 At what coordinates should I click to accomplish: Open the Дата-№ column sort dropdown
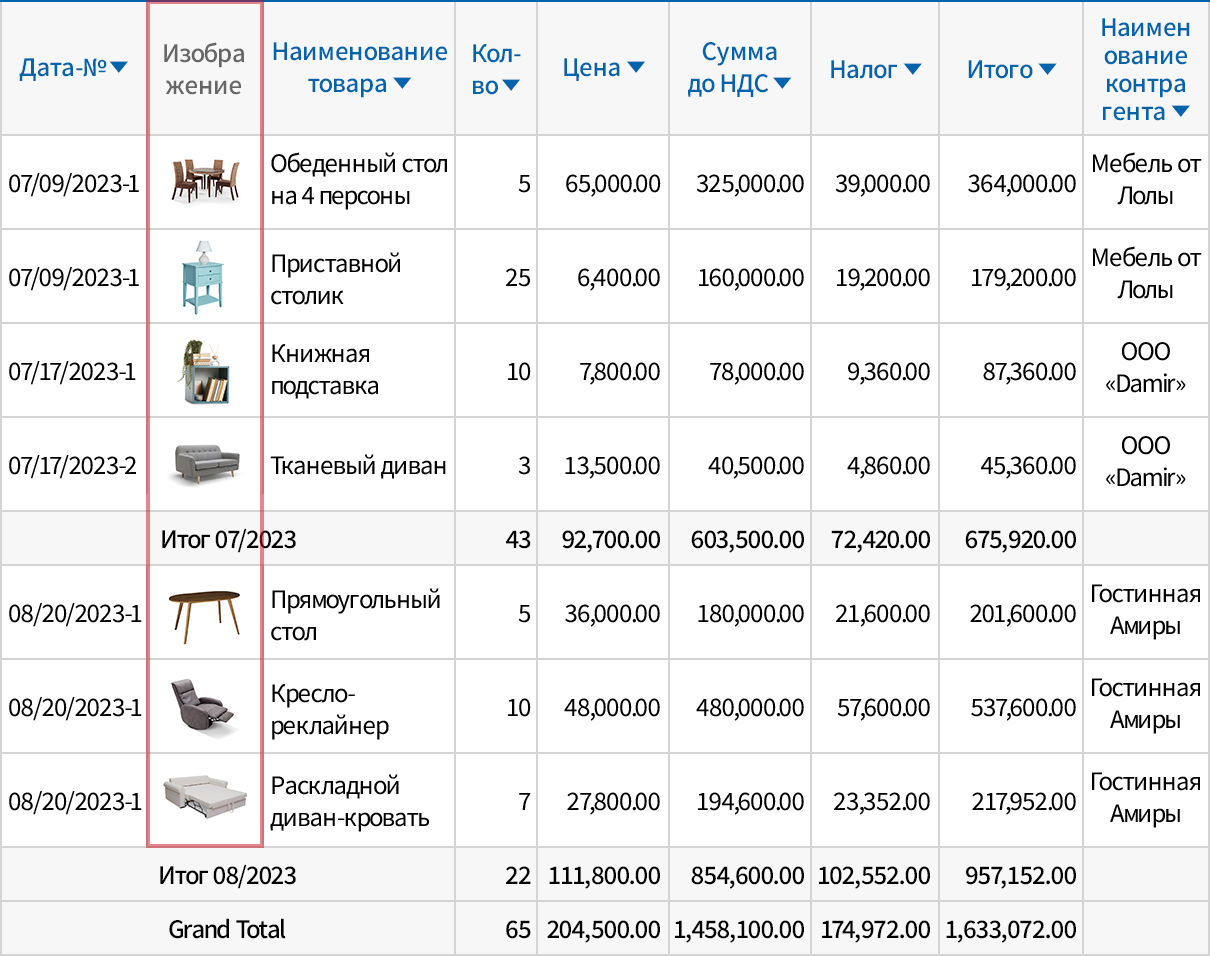pos(119,68)
